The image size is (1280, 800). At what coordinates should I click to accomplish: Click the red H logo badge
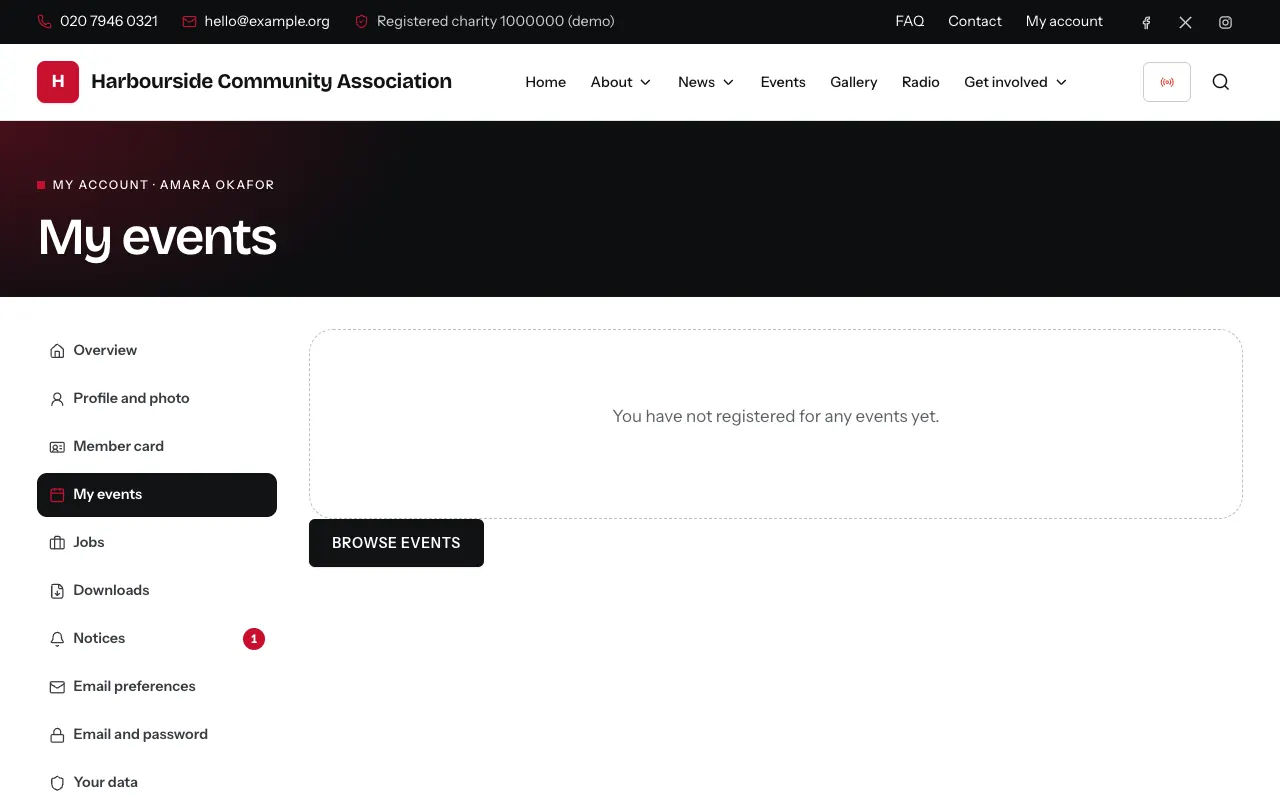point(58,82)
